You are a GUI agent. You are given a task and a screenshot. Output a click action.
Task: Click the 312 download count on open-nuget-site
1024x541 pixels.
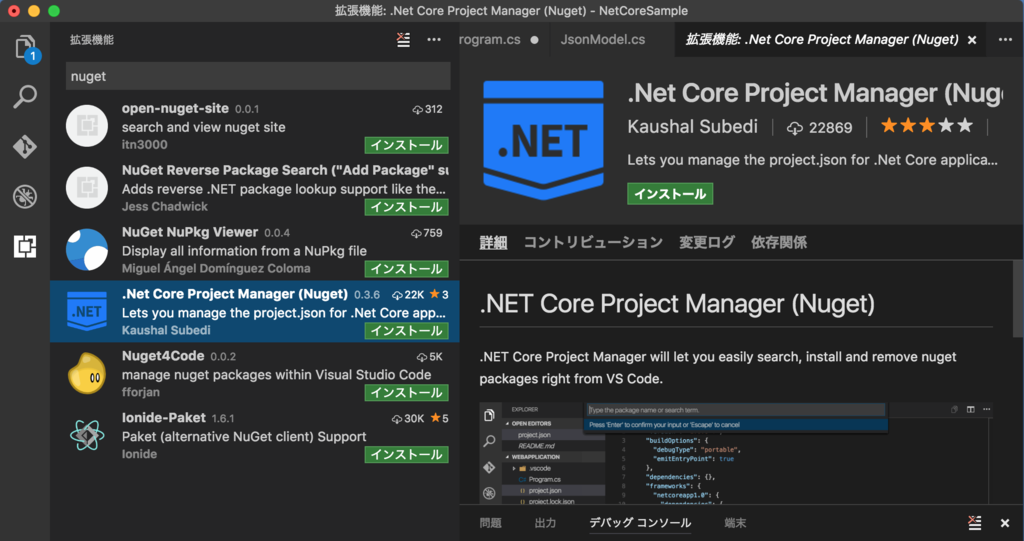tap(427, 109)
